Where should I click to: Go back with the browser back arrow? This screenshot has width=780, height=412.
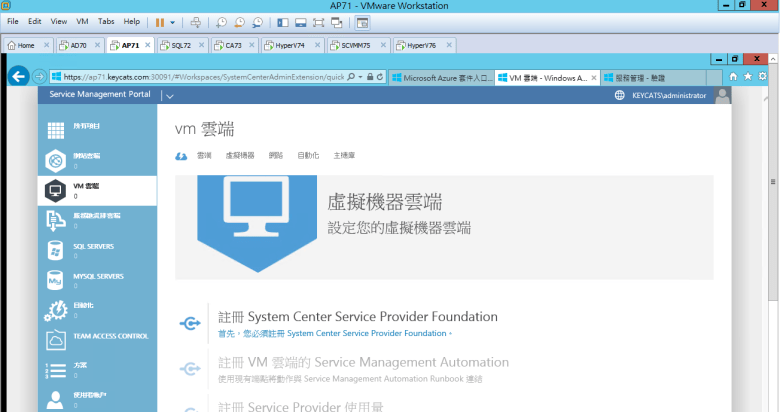point(17,76)
